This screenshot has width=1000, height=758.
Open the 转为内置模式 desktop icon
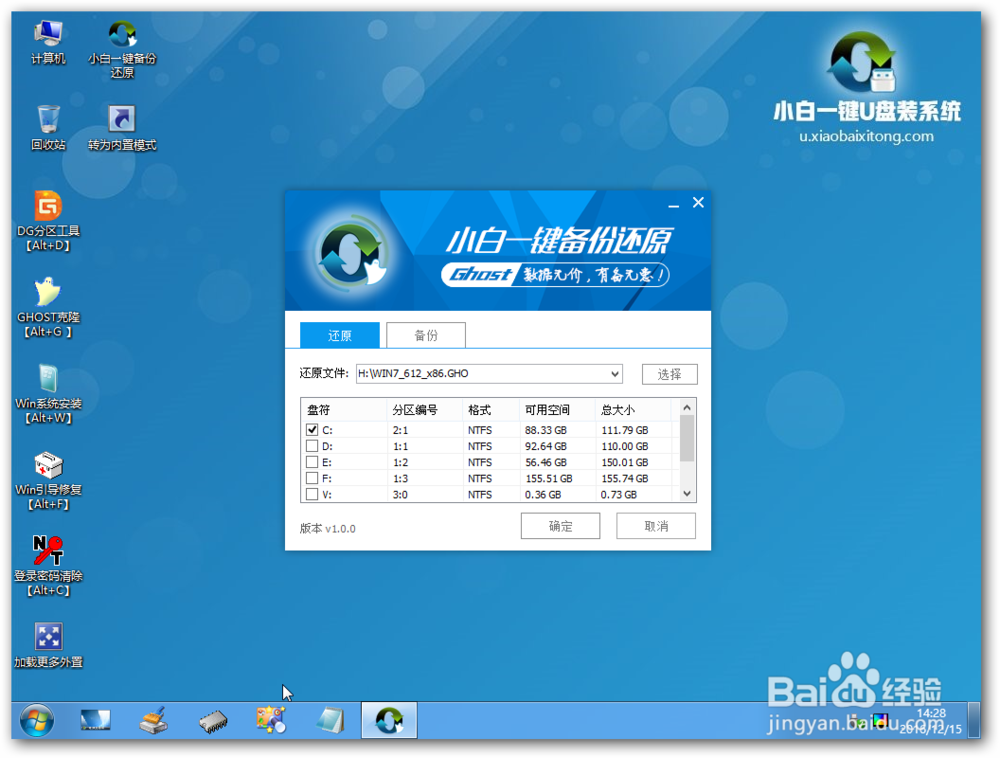[120, 120]
